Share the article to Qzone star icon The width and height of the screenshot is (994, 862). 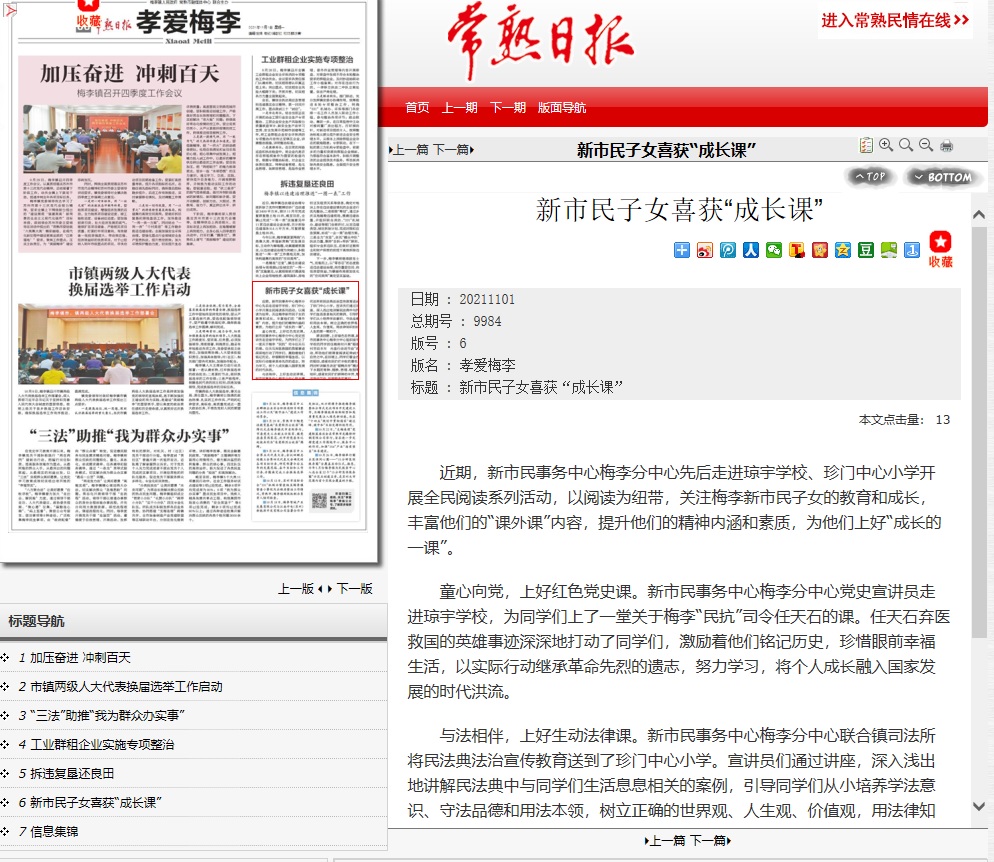tap(842, 250)
